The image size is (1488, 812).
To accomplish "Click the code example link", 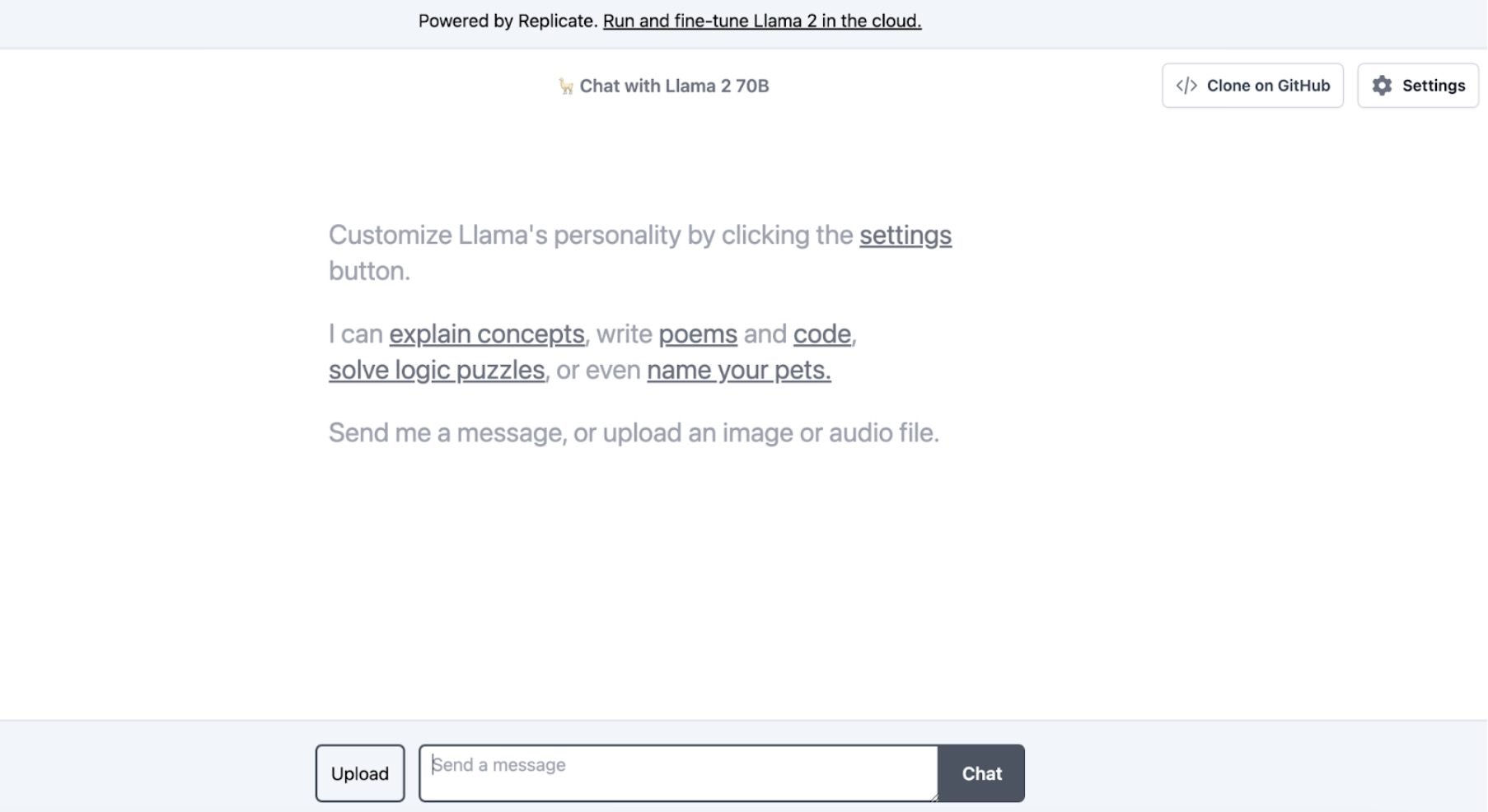I will click(x=822, y=334).
